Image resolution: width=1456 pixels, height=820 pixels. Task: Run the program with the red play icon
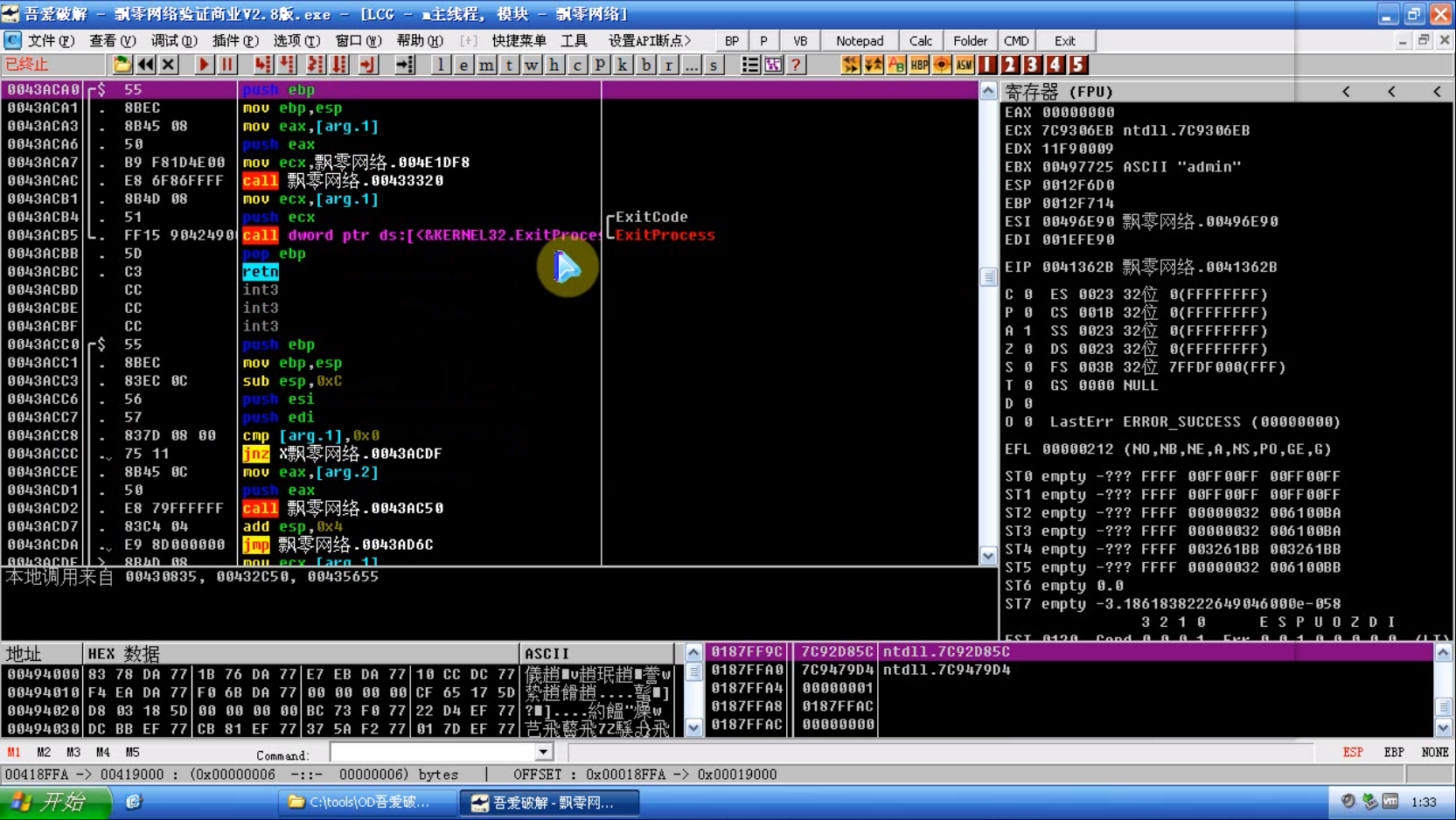point(204,65)
